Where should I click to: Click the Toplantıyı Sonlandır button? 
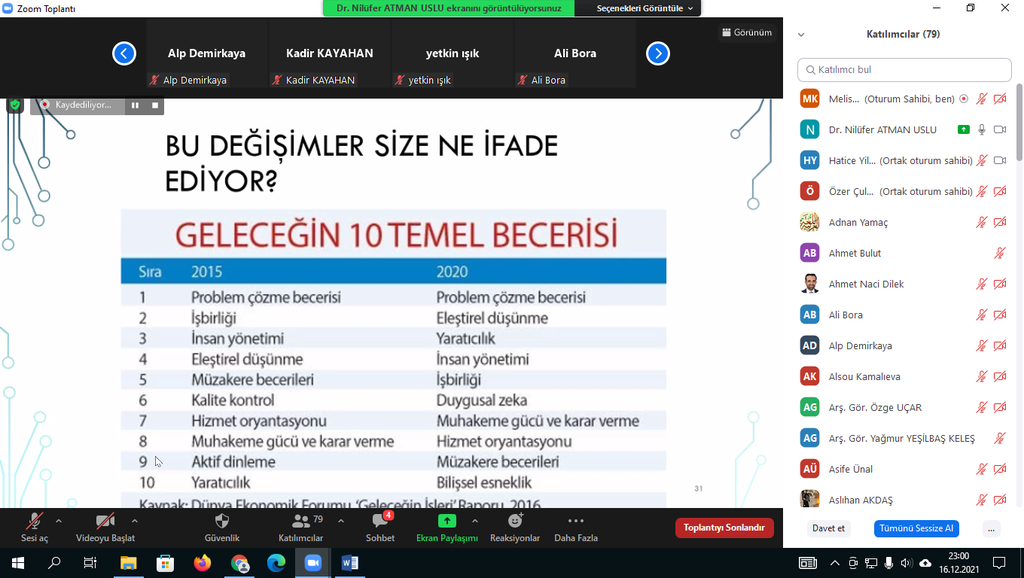[x=724, y=528]
